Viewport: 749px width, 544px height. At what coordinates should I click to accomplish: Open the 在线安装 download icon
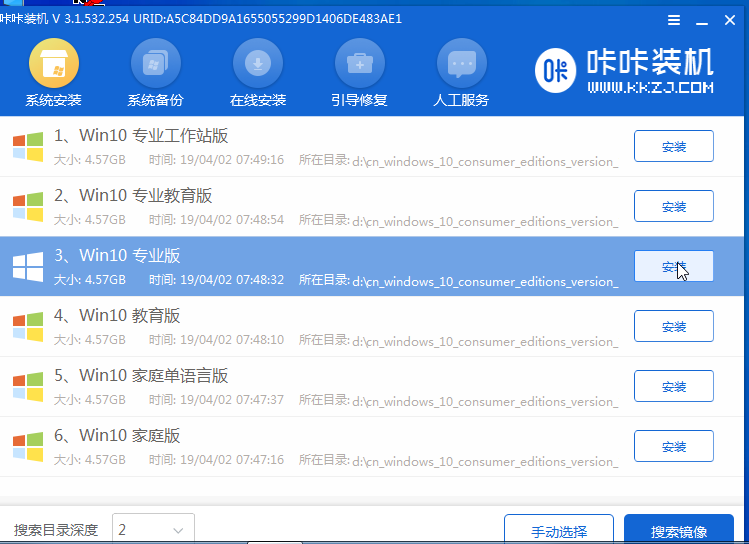258,63
